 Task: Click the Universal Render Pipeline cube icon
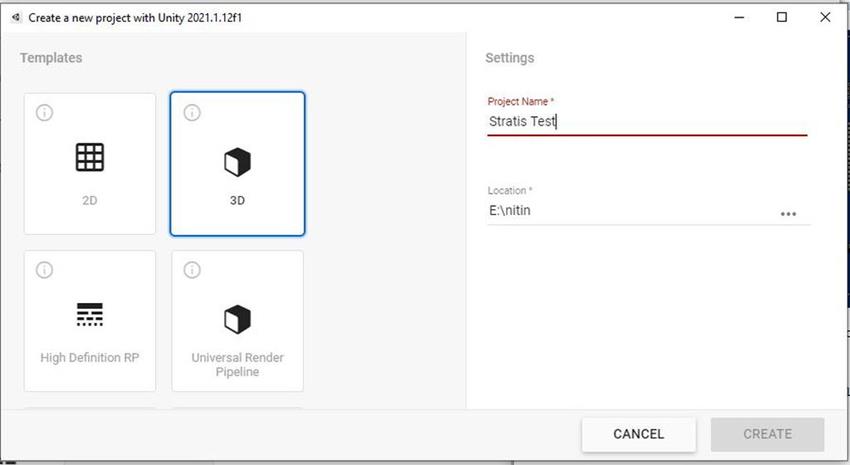point(237,319)
